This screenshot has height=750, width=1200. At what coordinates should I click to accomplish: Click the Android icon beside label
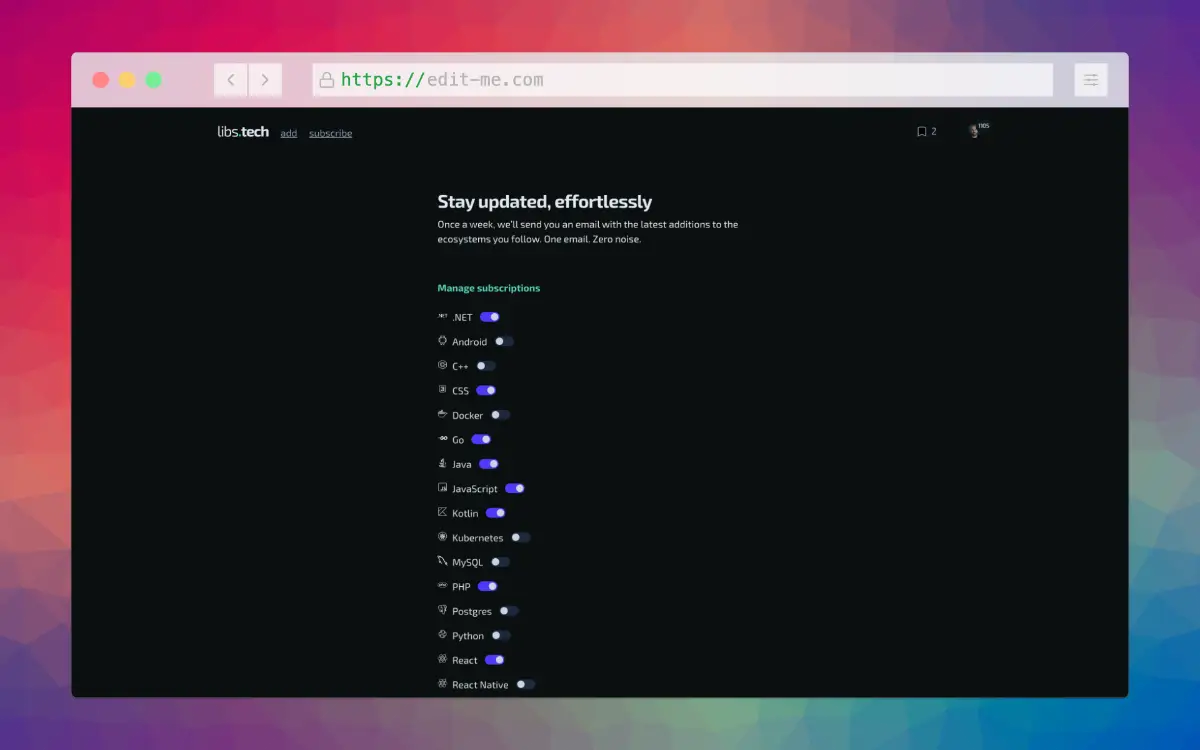point(442,341)
